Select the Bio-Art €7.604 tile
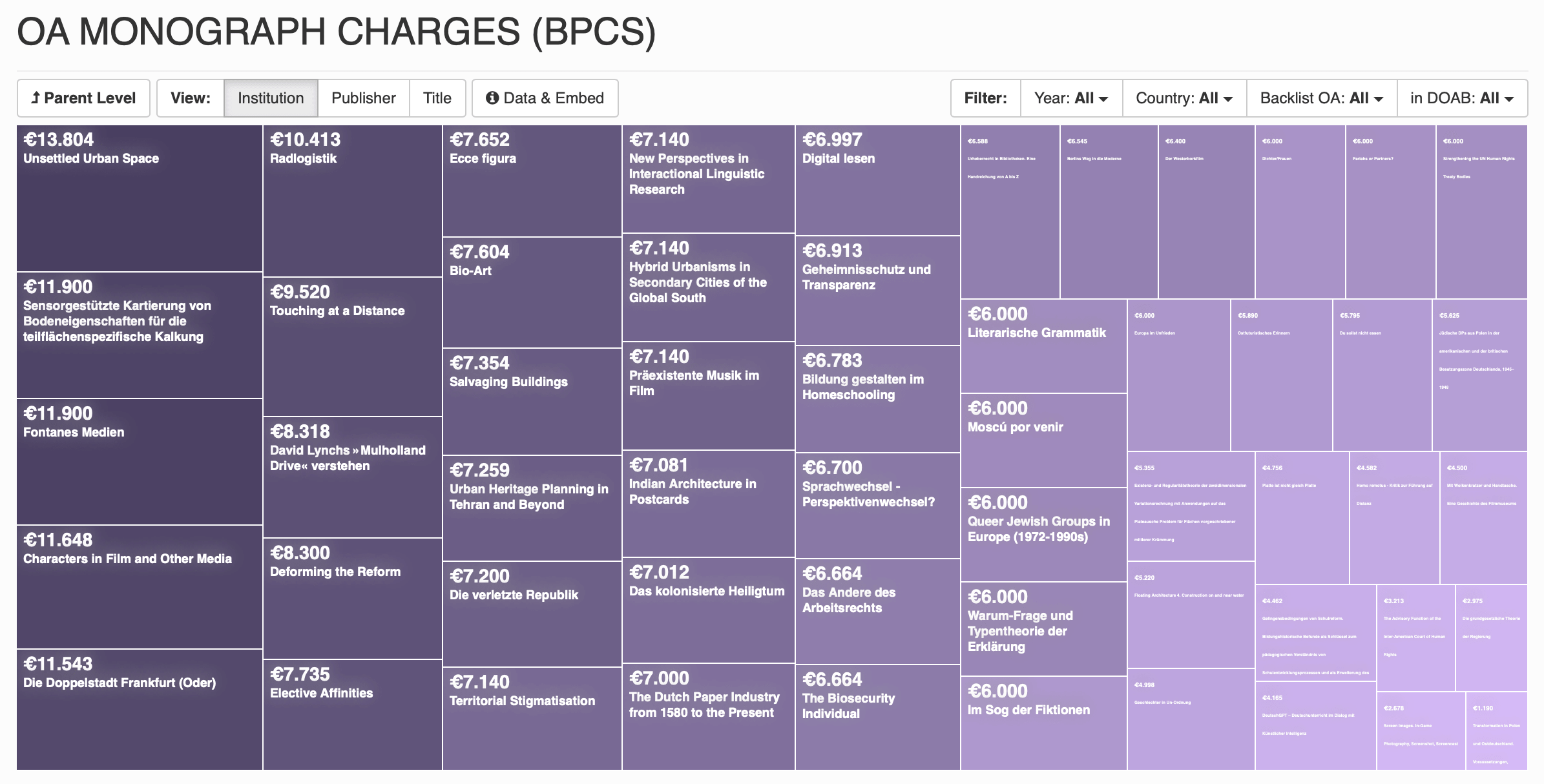This screenshot has width=1544, height=784. coord(532,293)
